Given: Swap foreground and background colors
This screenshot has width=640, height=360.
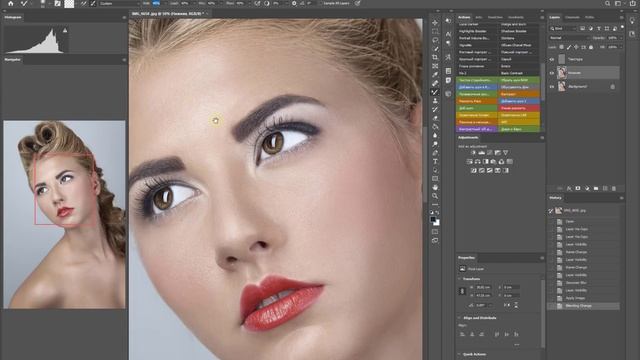Looking at the screenshot, I should click(x=438, y=213).
